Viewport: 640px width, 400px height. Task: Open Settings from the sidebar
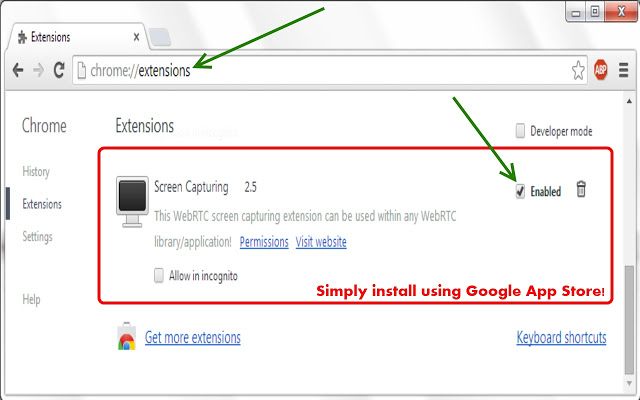37,236
